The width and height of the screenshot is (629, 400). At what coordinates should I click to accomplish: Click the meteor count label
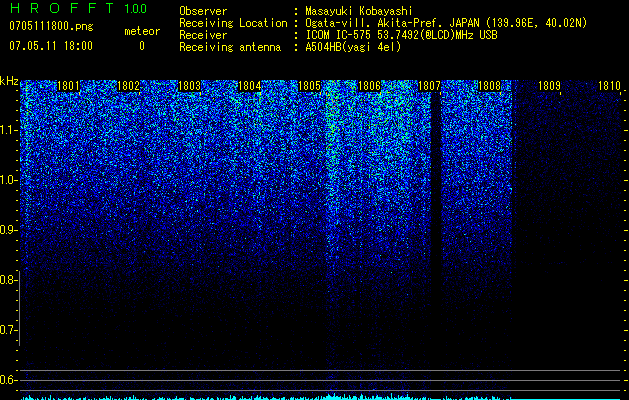(x=142, y=31)
